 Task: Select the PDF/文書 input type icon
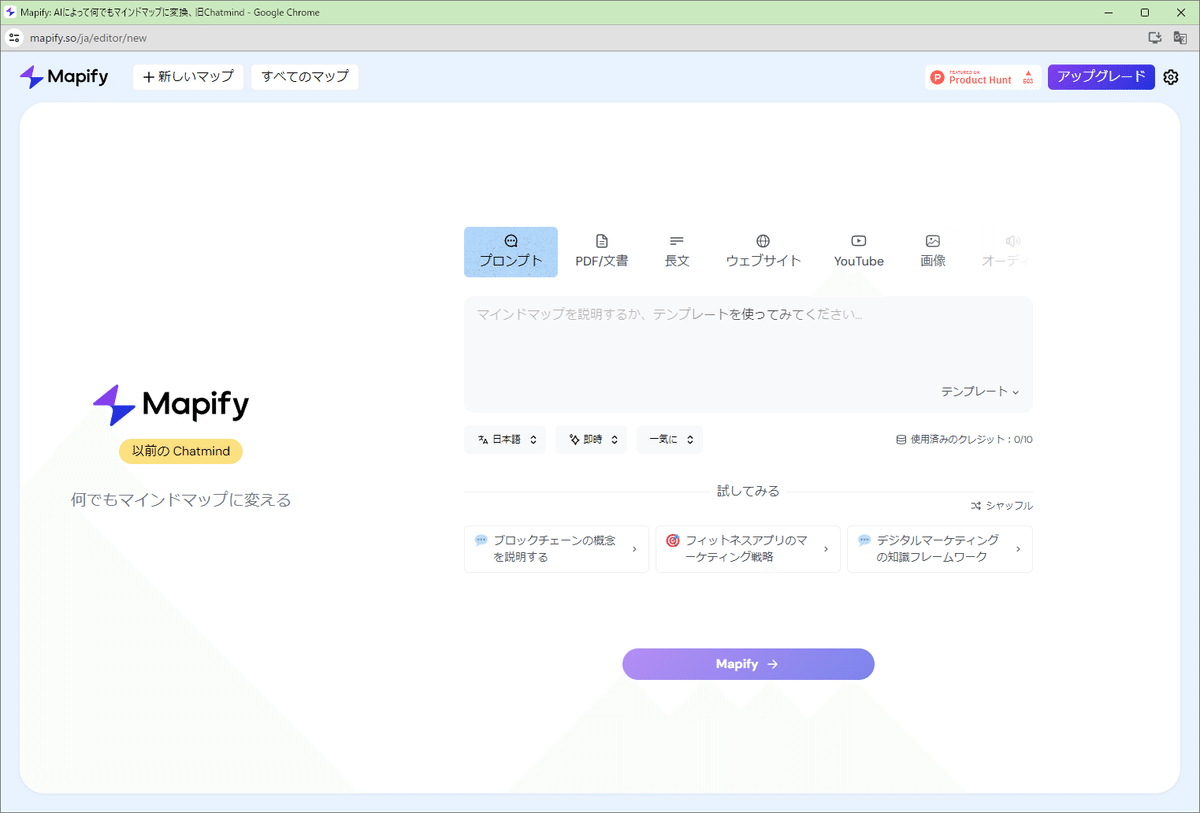click(x=602, y=250)
